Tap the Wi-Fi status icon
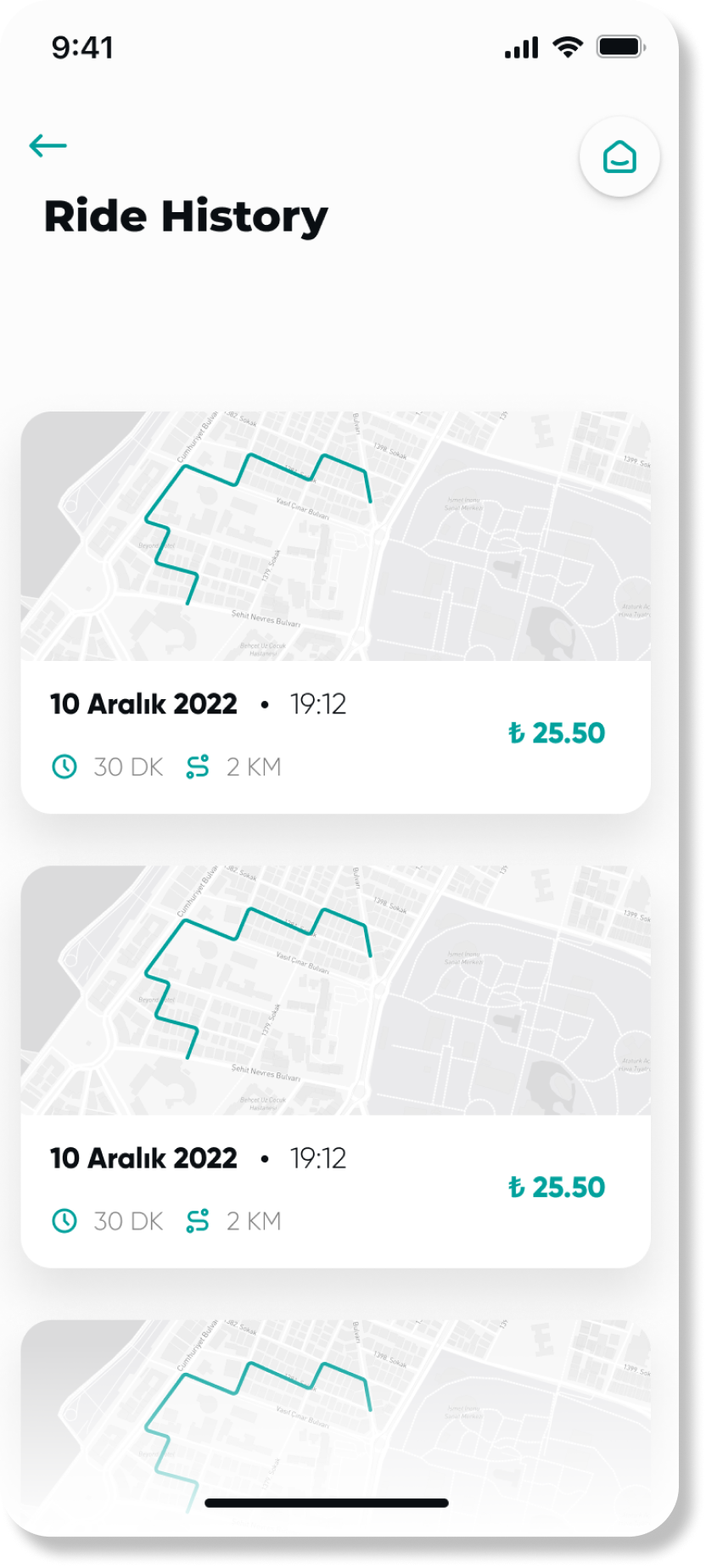 point(568,47)
